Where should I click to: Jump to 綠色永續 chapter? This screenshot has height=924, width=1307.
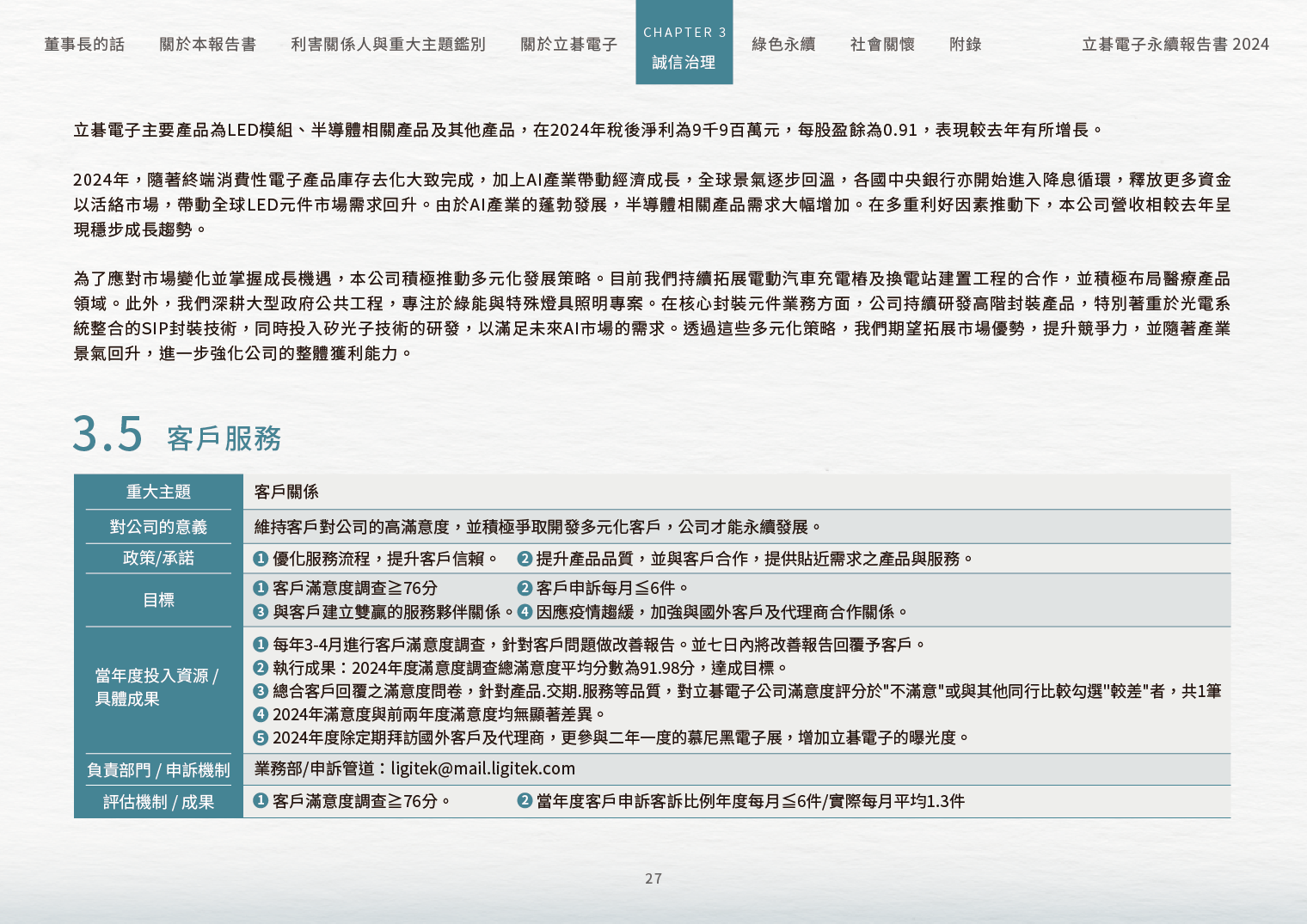783,44
